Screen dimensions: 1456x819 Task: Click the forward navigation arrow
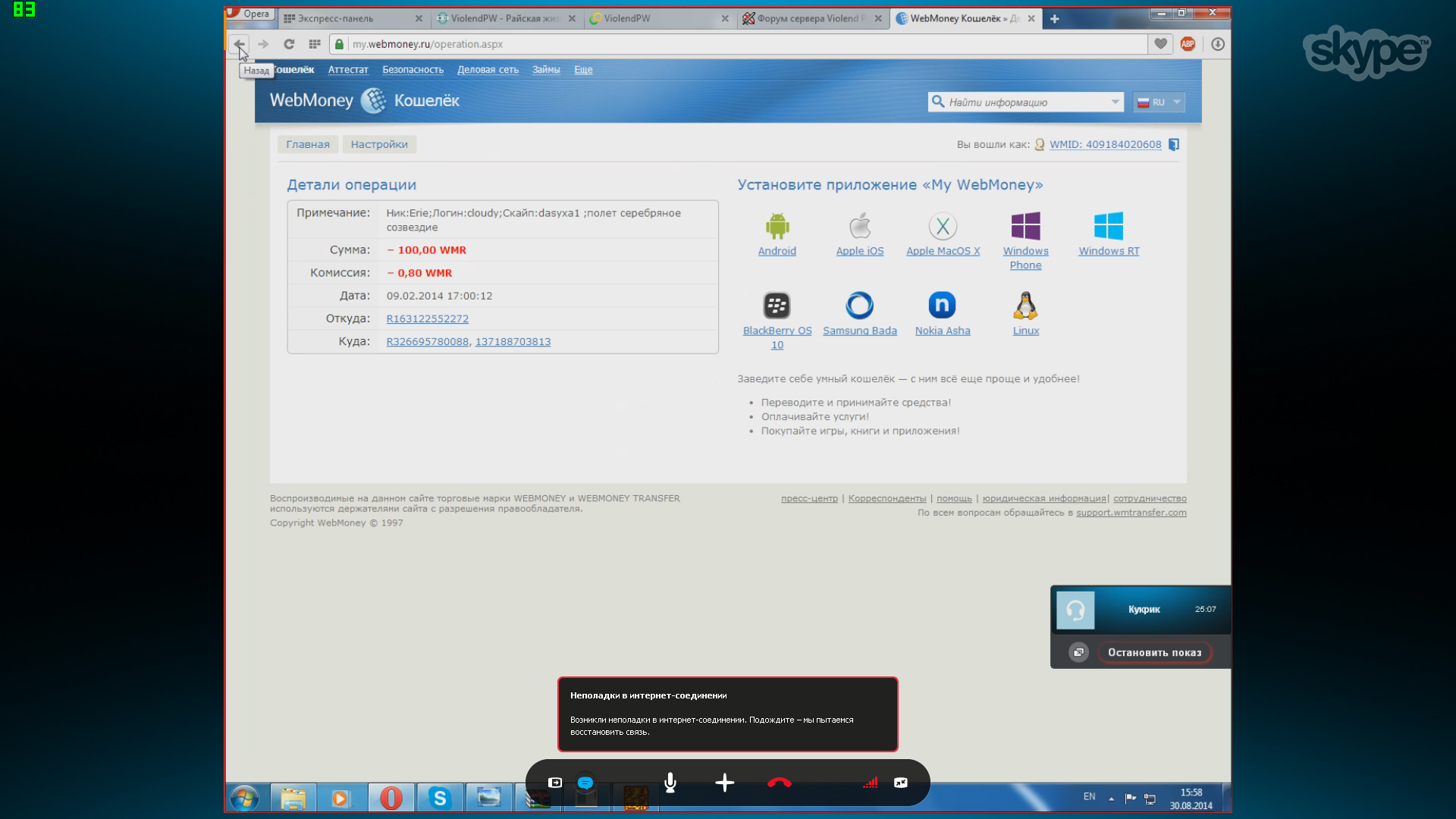click(263, 44)
